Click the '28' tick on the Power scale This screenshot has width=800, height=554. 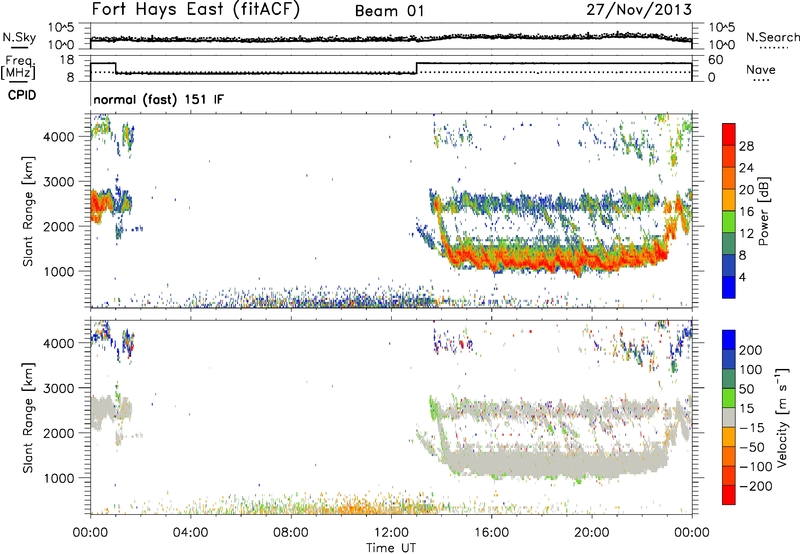pos(746,146)
